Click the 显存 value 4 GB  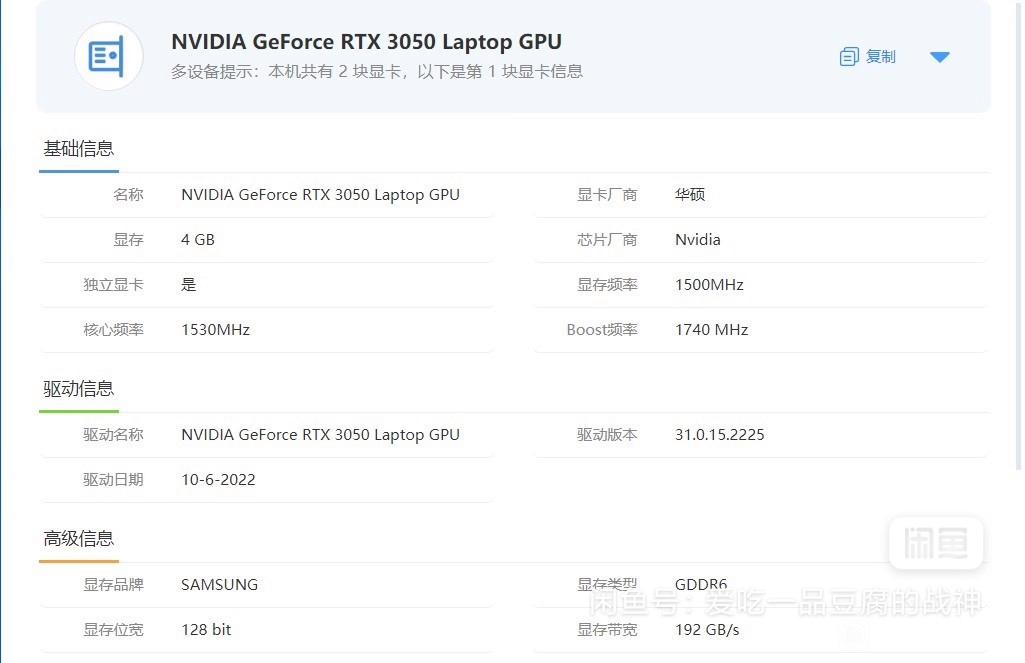point(197,240)
